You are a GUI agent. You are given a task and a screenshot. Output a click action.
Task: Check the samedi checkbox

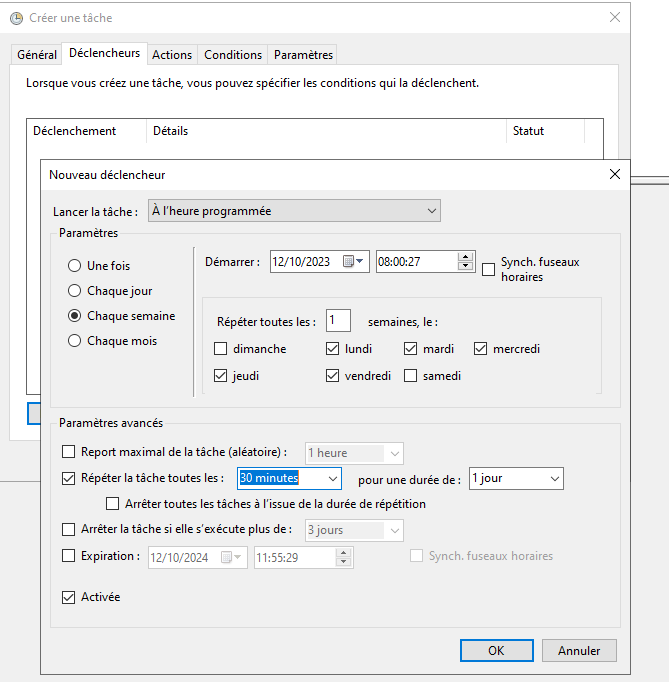tap(411, 376)
